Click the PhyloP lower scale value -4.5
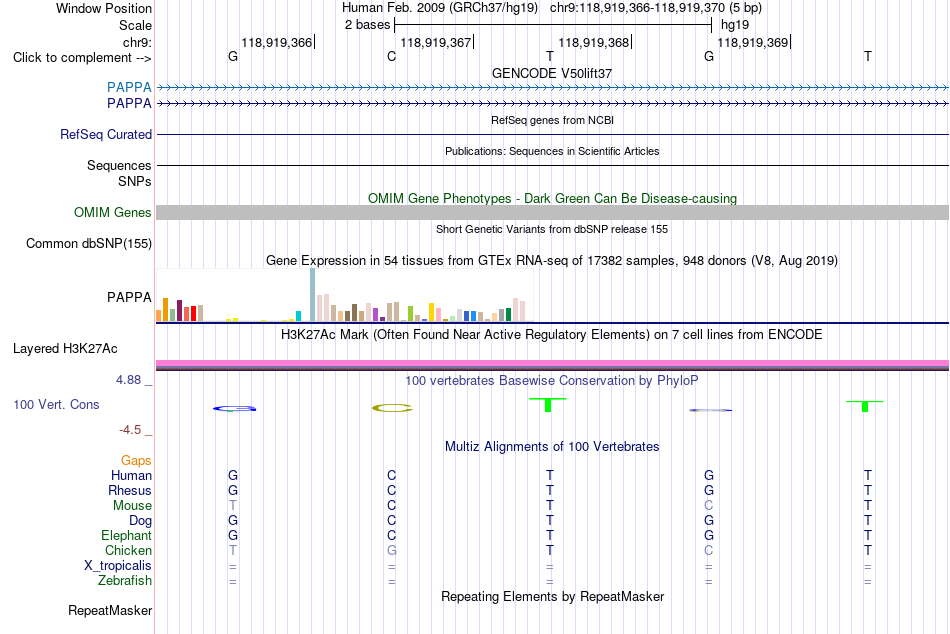950x634 pixels. tap(130, 430)
